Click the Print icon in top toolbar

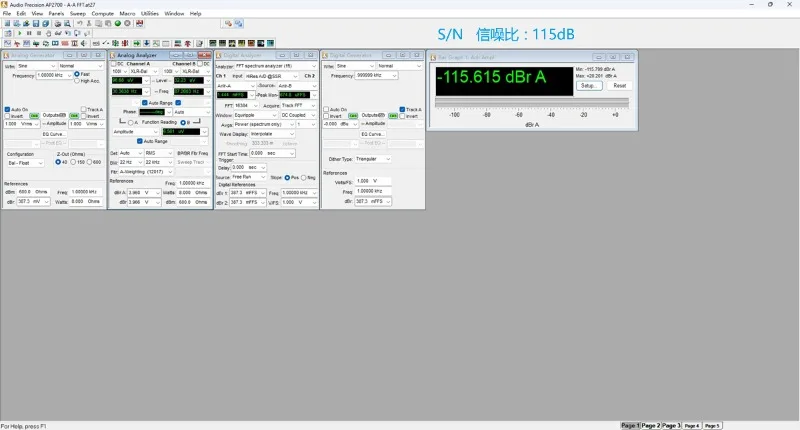pos(58,23)
